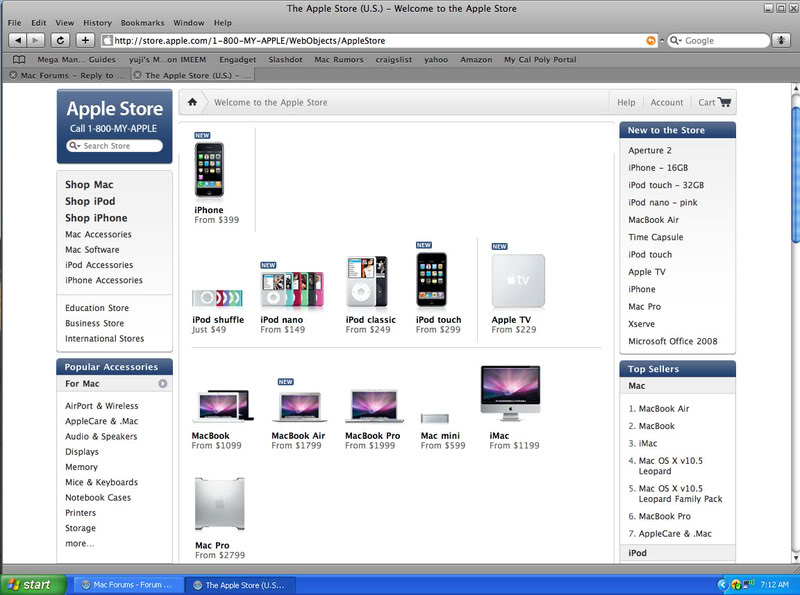Click The Apple Store taskbar button
The height and width of the screenshot is (595, 800).
[x=239, y=585]
